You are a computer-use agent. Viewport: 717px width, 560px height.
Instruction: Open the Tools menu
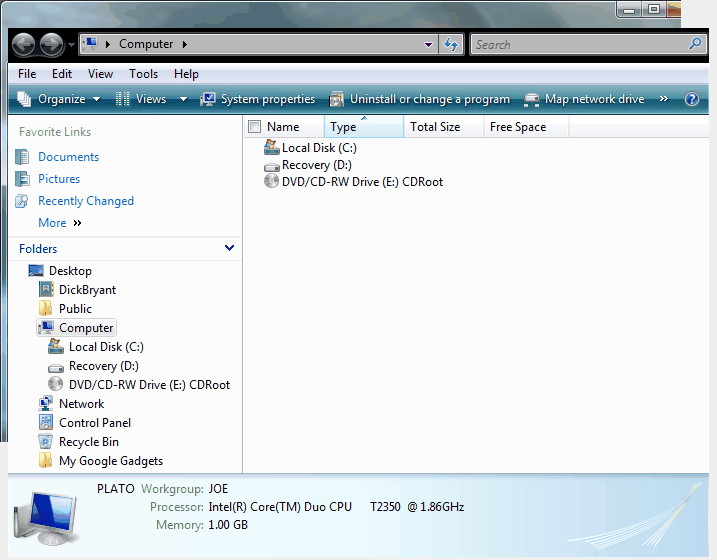[144, 74]
